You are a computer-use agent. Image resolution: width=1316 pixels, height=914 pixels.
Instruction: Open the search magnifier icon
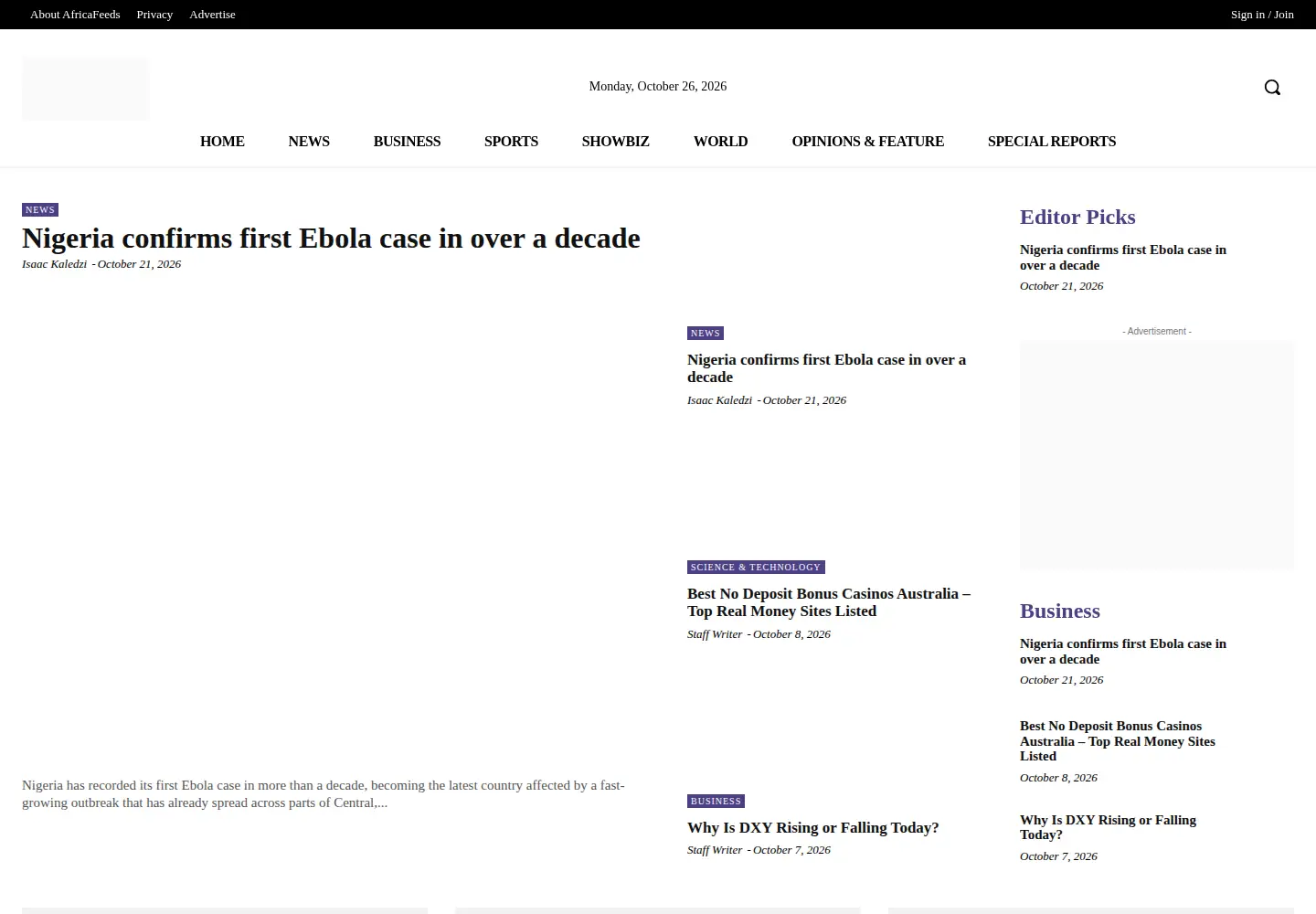tap(1272, 87)
